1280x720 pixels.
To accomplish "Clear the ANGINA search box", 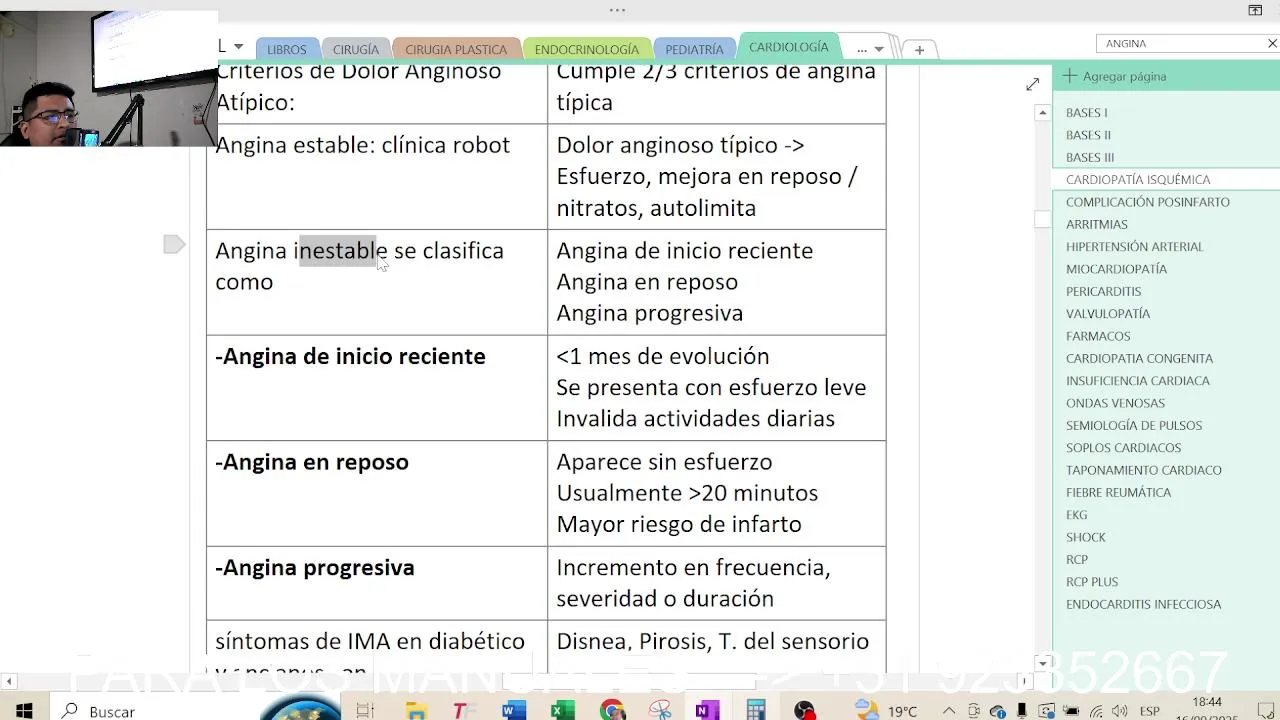I will (x=1272, y=43).
